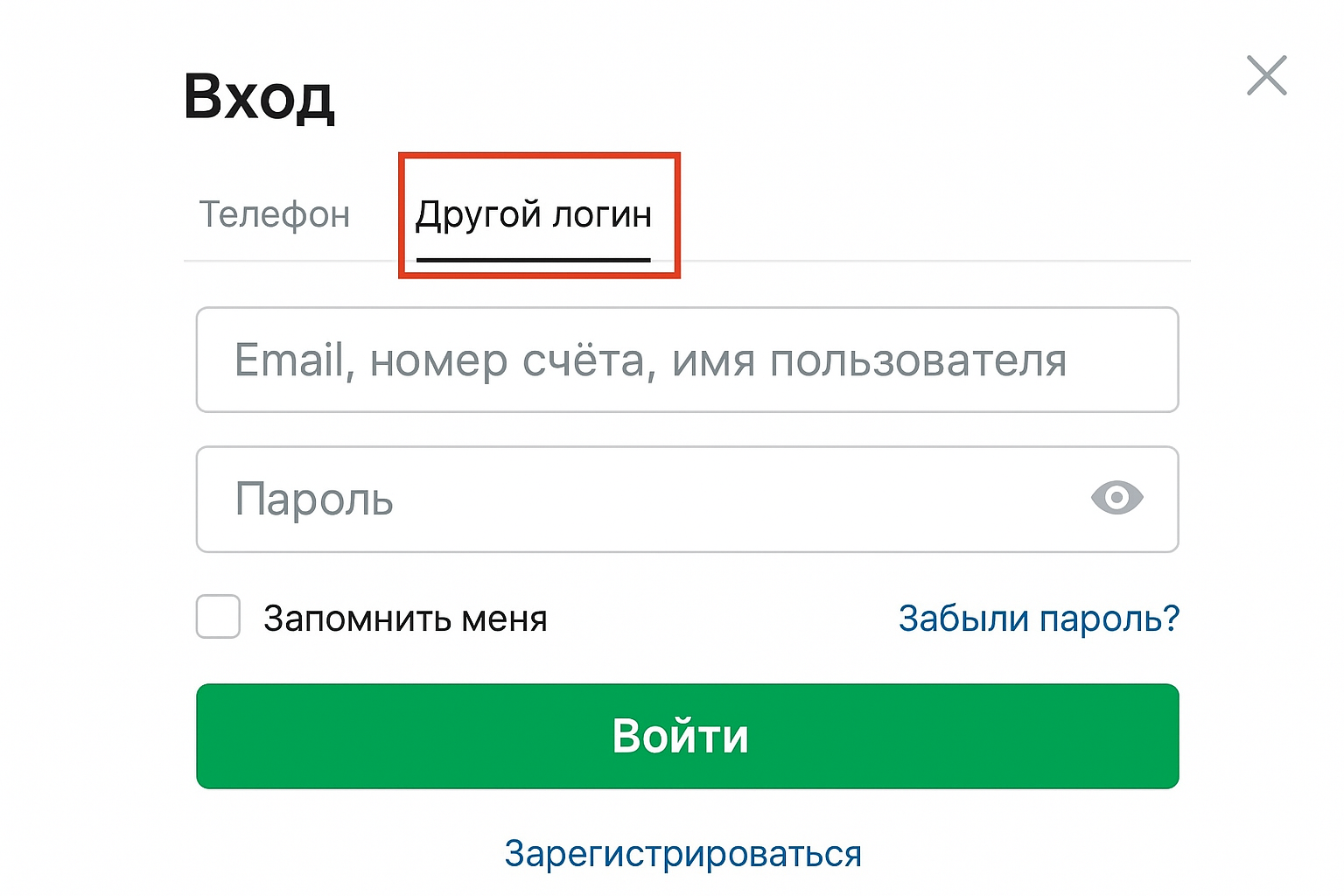Toggle password visibility in the Пароль field
This screenshot has width=1344, height=896.
(1118, 499)
